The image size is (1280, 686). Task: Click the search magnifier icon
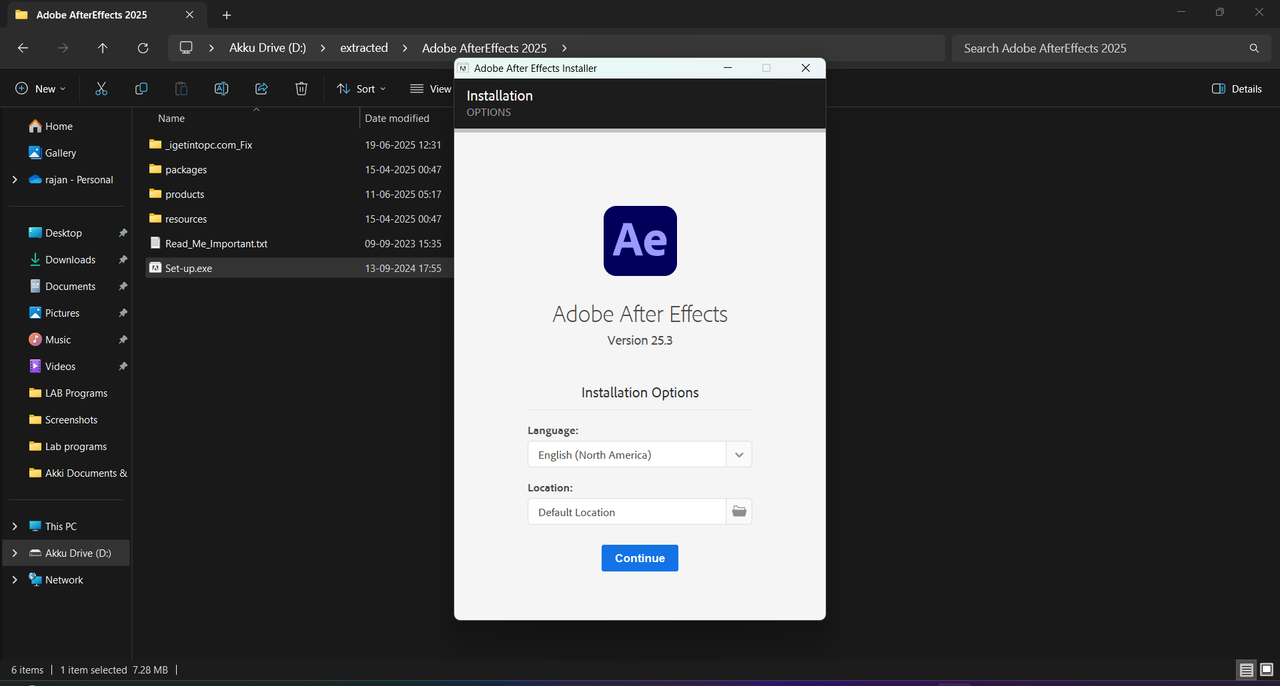point(1254,48)
